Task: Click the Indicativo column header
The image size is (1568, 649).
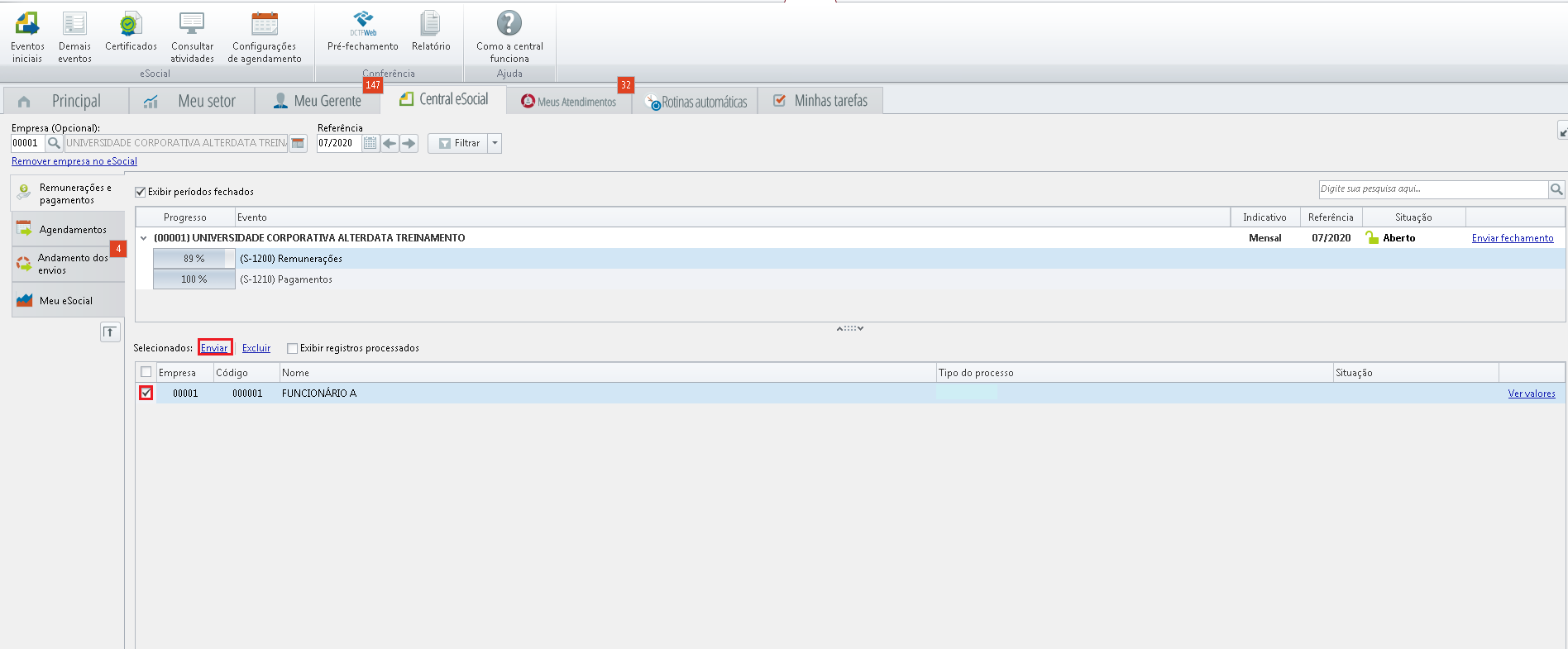Action: [1264, 217]
